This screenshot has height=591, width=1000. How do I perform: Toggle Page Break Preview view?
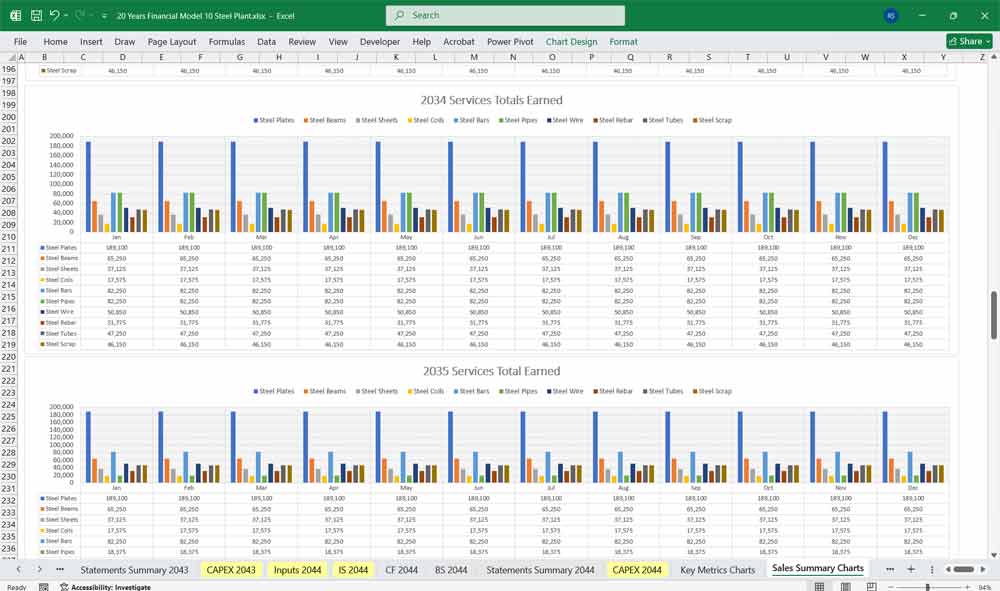[x=872, y=586]
